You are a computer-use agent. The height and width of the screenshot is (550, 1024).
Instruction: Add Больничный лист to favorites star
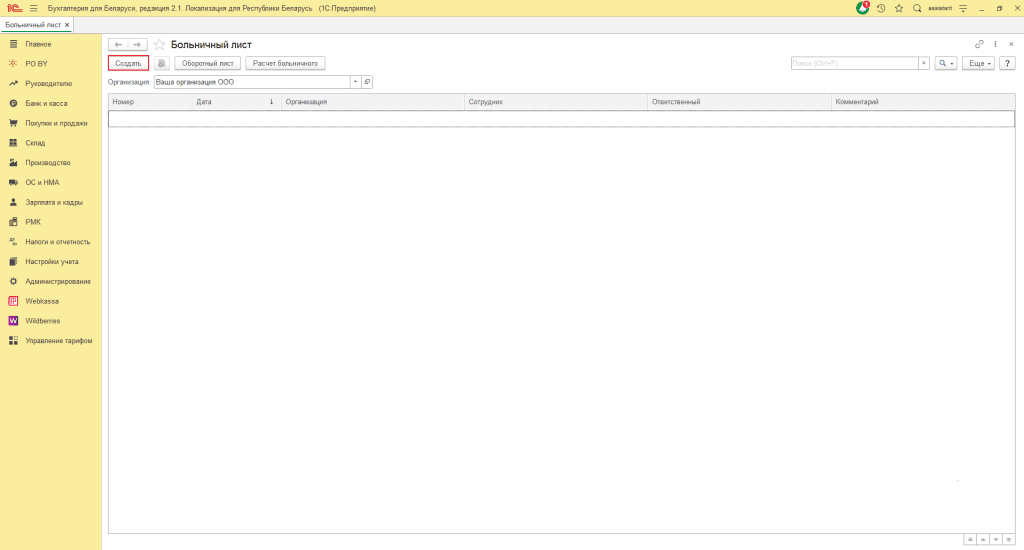(x=159, y=45)
